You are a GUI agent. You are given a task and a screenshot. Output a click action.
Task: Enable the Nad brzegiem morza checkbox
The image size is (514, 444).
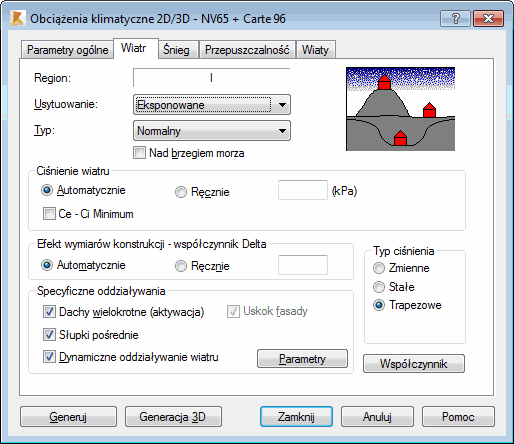[139, 153]
